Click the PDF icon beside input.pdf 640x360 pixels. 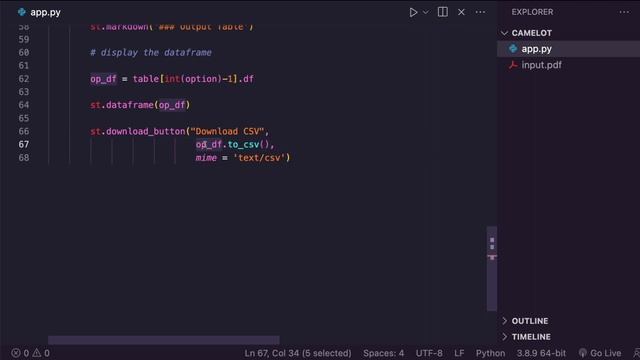coord(513,65)
